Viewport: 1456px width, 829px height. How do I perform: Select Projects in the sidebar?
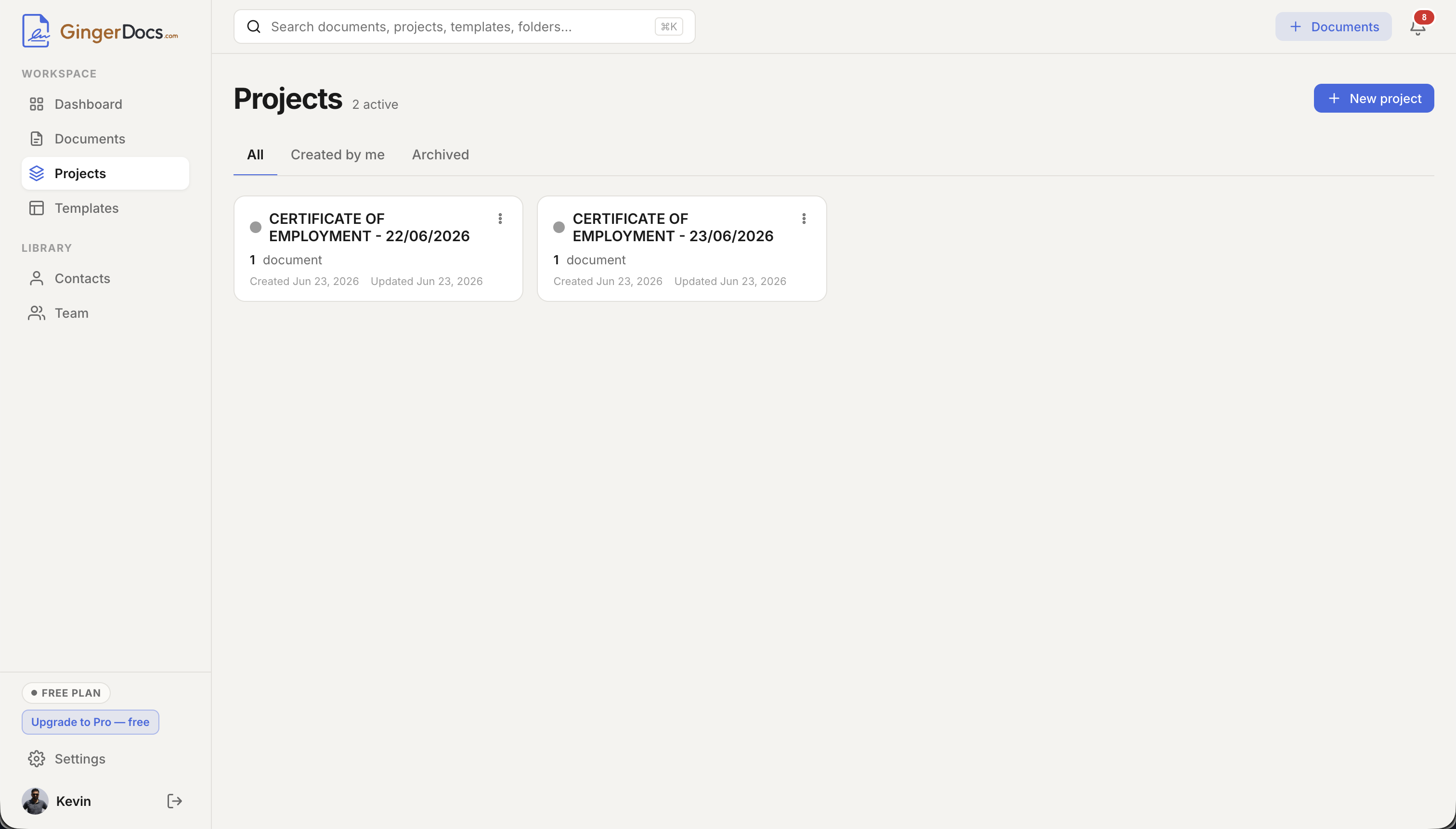click(x=105, y=174)
